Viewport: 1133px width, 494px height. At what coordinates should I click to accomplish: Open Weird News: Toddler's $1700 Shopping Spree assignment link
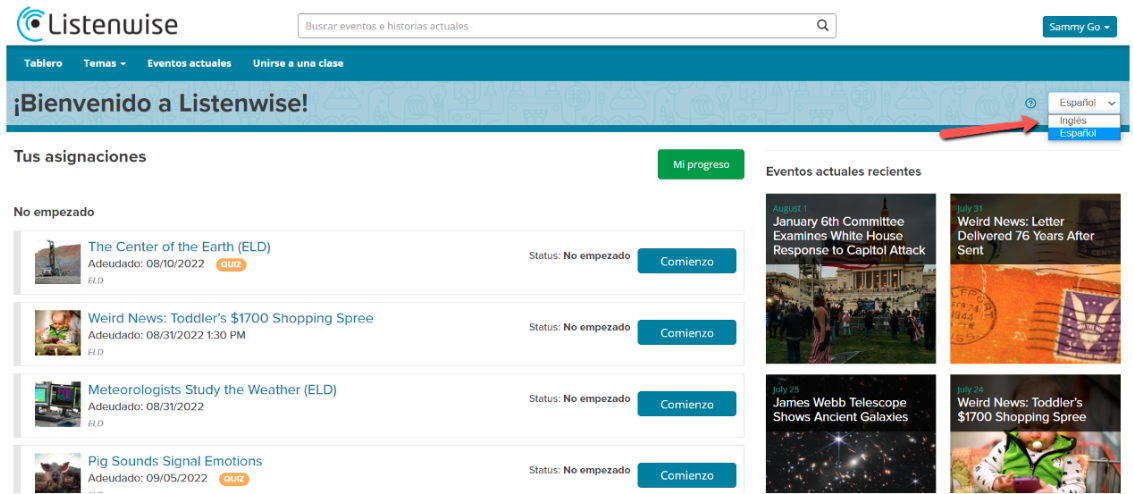231,318
